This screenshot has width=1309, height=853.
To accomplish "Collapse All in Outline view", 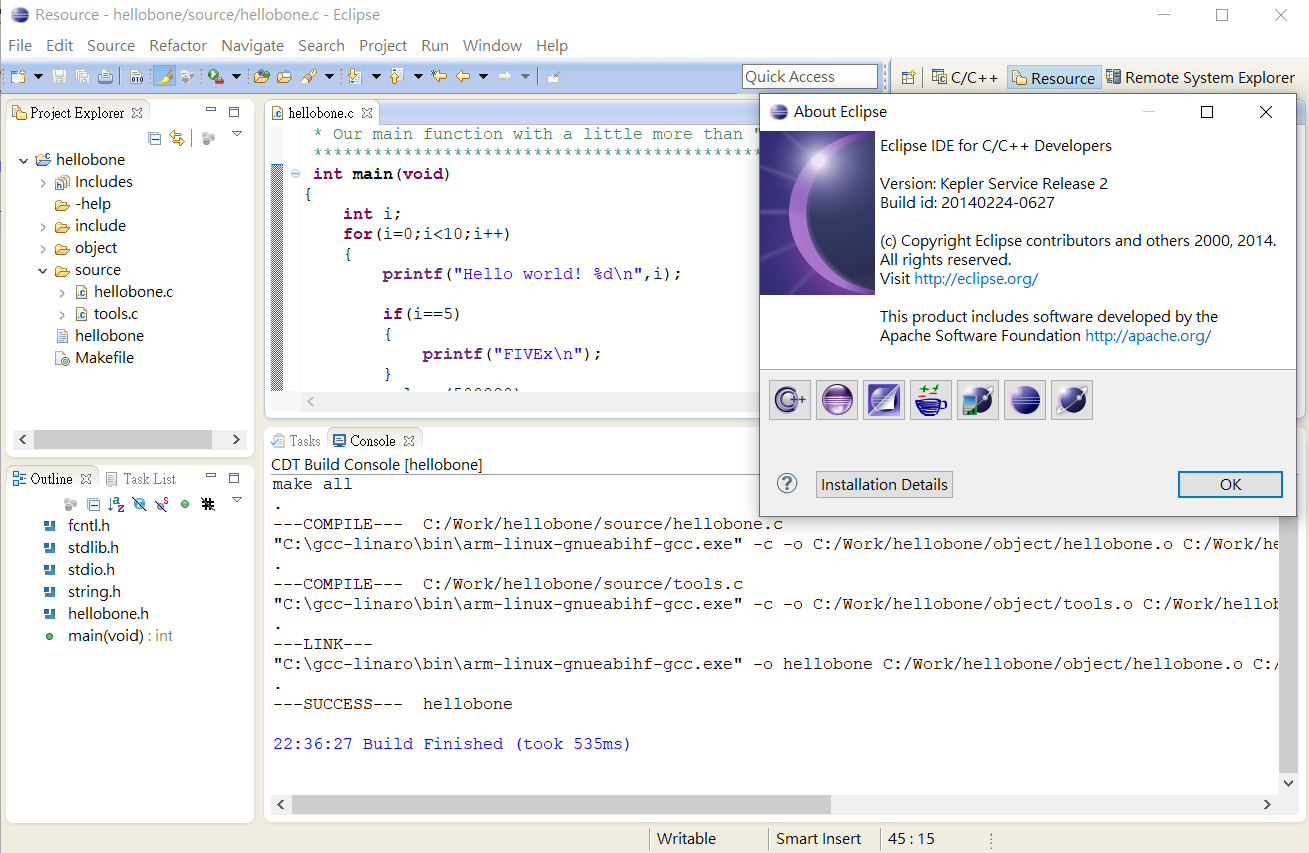I will (93, 504).
